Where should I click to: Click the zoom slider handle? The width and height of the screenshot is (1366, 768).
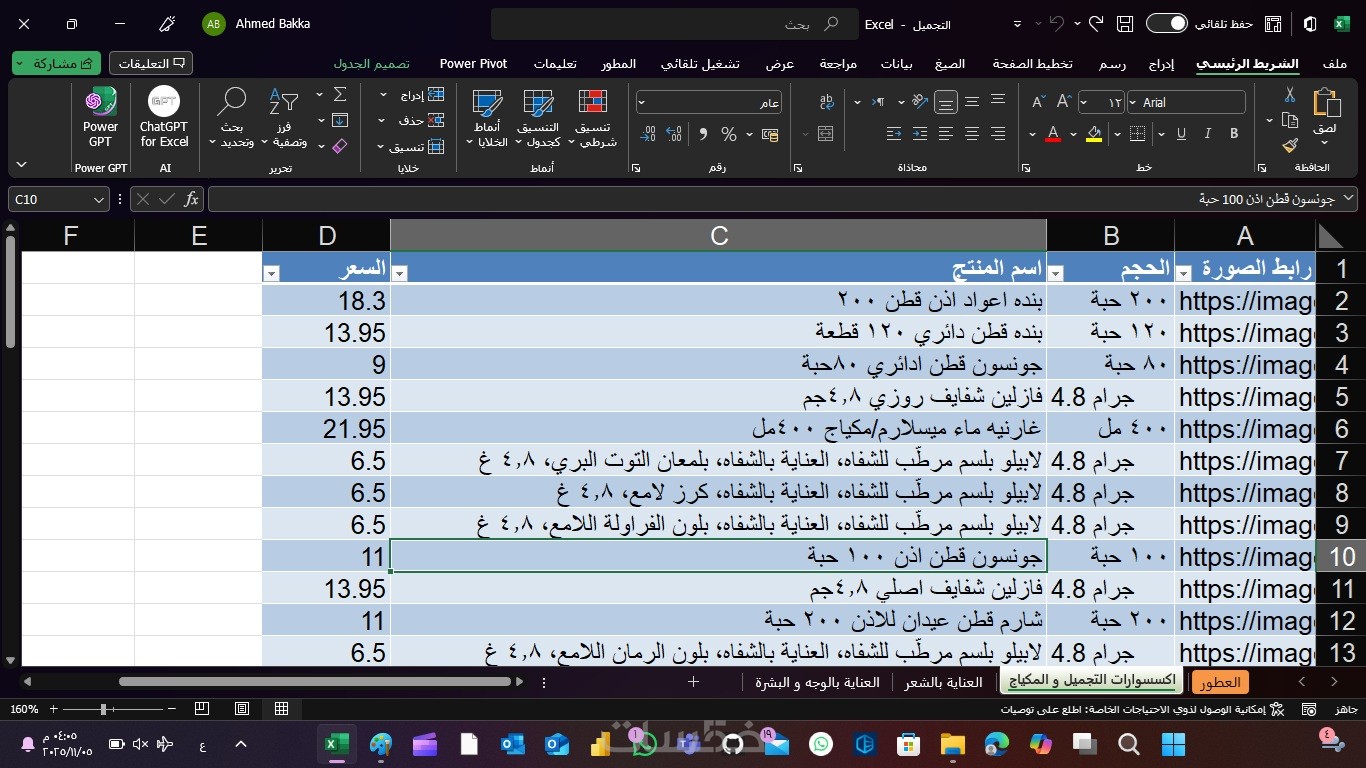tap(104, 709)
